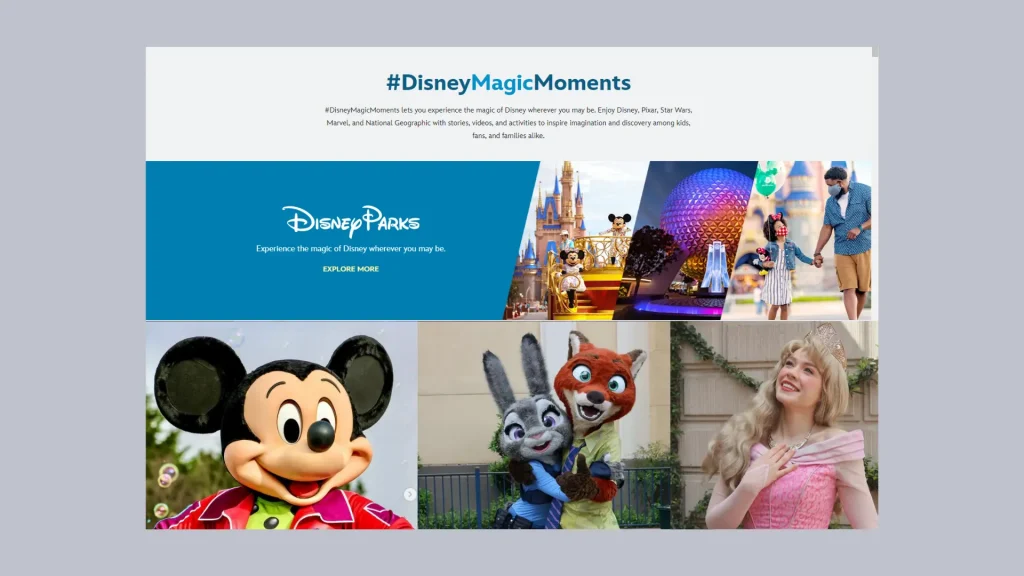1024x576 pixels.
Task: Open the EXPLORE MORE link
Action: [x=350, y=269]
